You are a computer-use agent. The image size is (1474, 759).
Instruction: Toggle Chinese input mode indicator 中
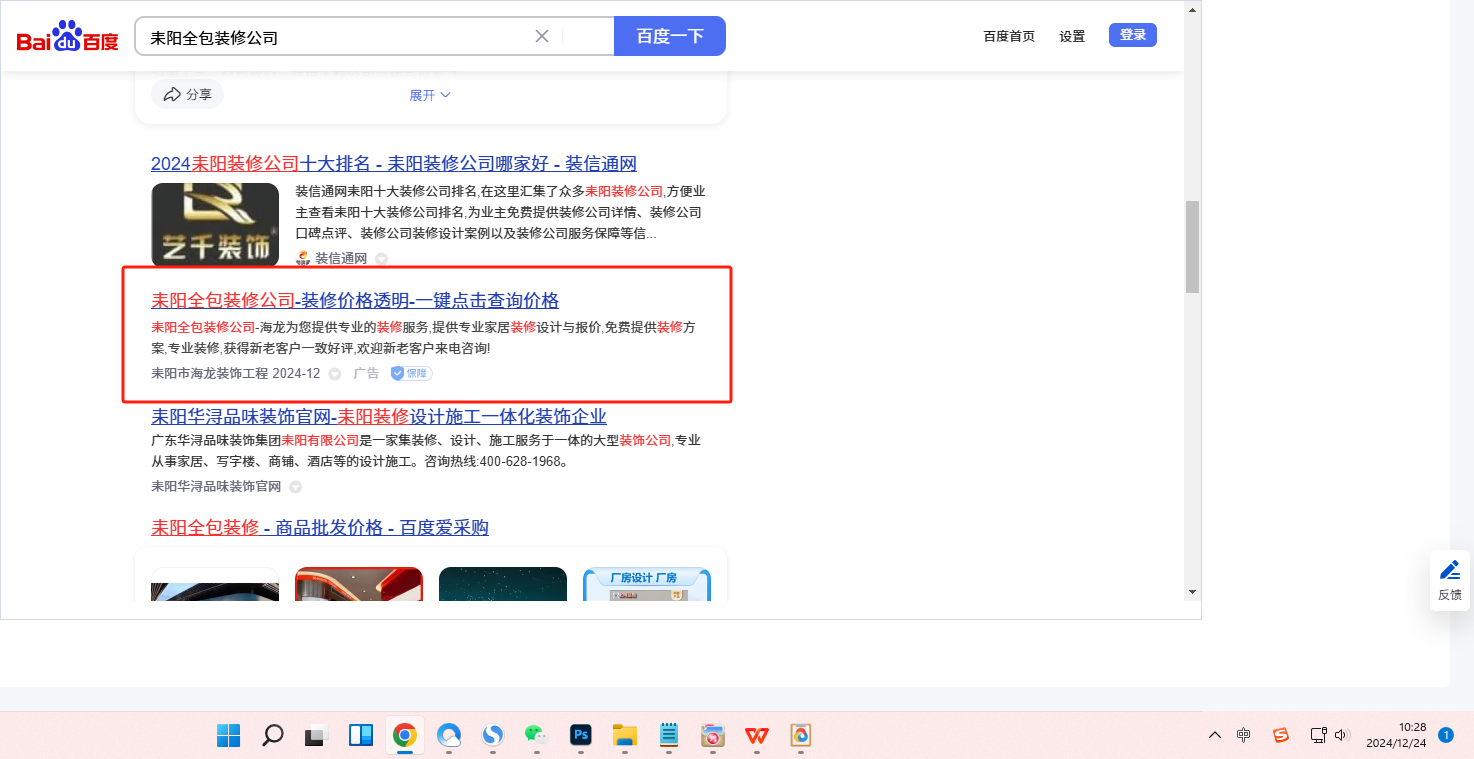click(1243, 735)
